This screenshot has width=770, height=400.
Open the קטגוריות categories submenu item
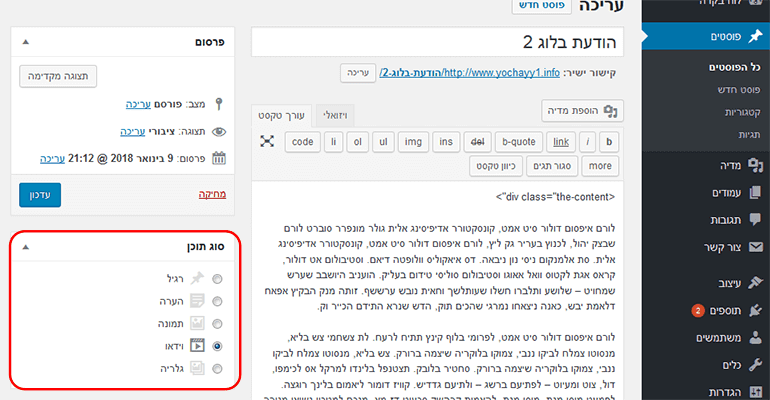[742, 112]
